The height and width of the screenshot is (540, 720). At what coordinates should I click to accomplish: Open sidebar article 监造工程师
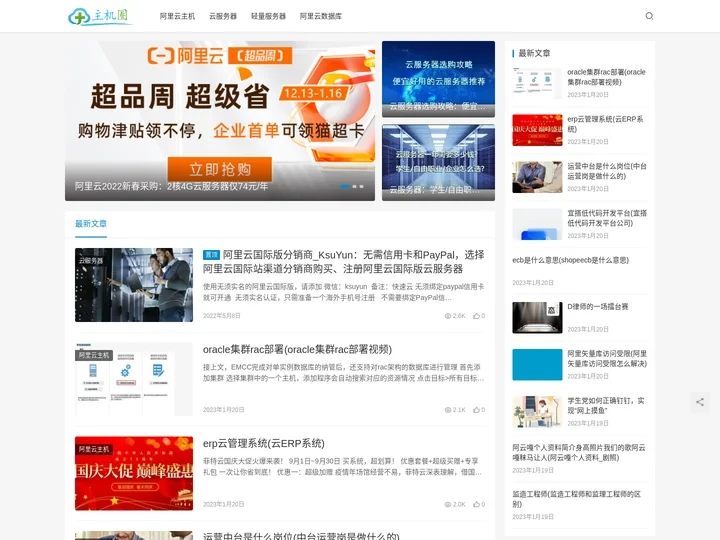(x=576, y=499)
